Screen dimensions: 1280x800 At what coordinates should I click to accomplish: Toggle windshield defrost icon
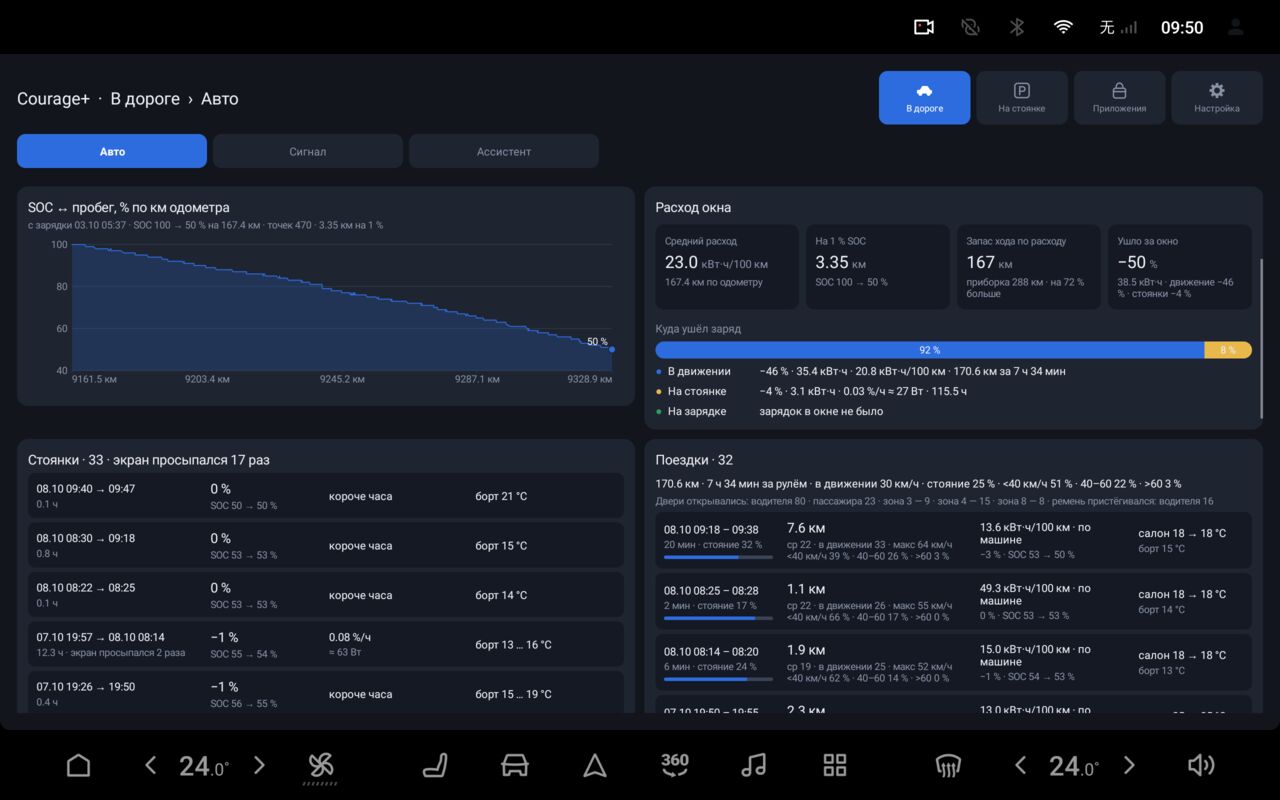948,766
